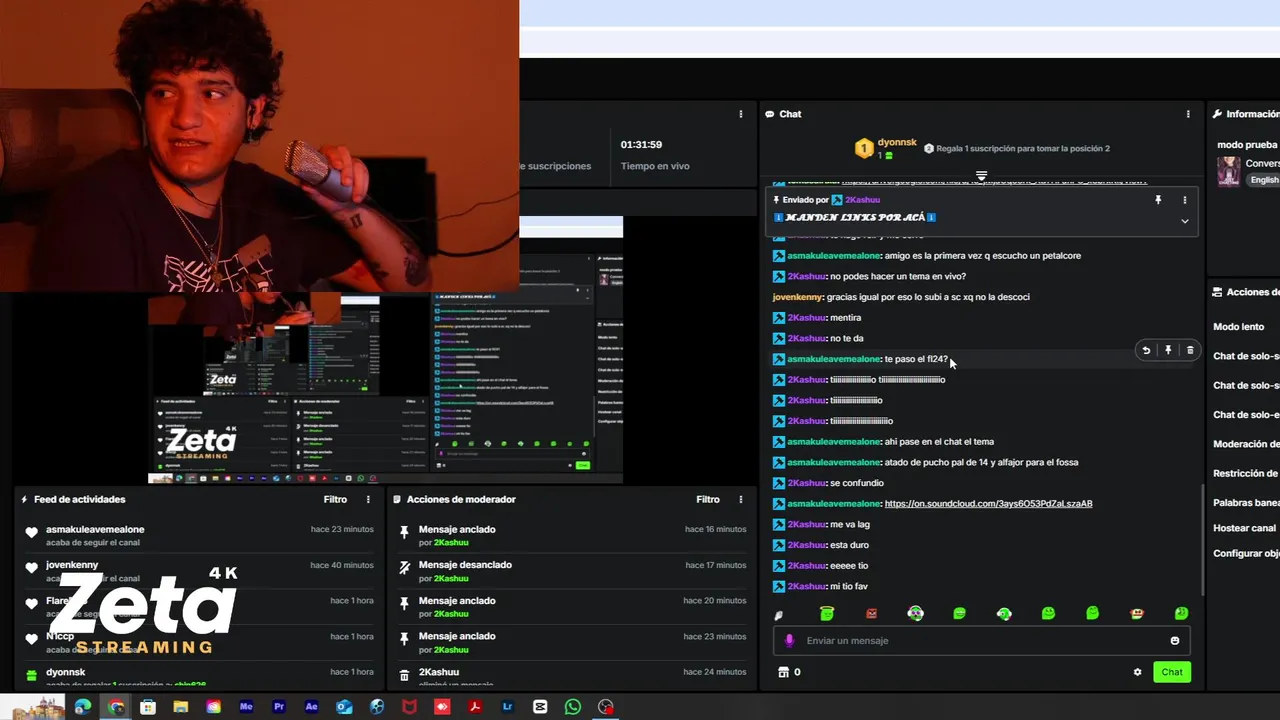Select Hostear canal action
This screenshot has height=720, width=1280.
1244,528
